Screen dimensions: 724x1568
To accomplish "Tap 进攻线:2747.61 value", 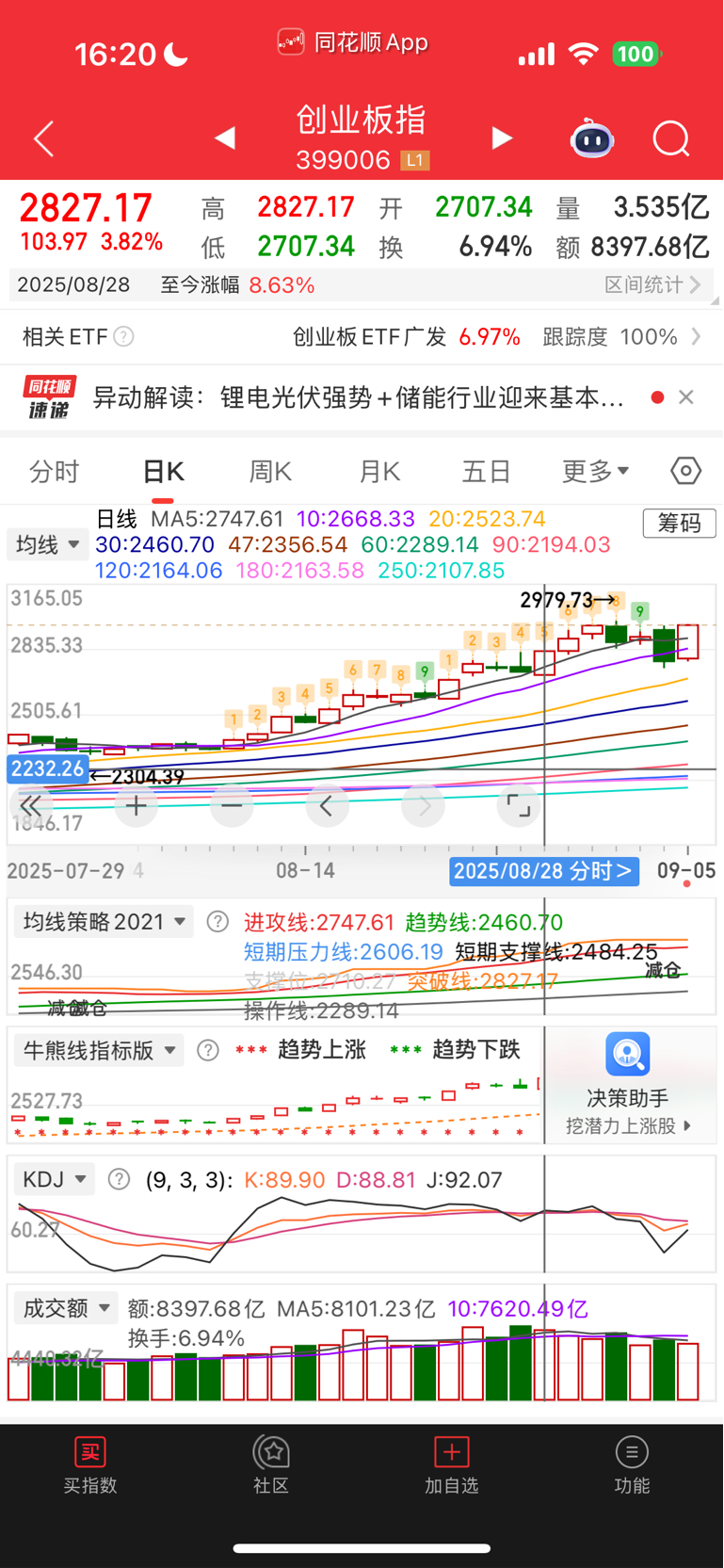I will tap(319, 922).
